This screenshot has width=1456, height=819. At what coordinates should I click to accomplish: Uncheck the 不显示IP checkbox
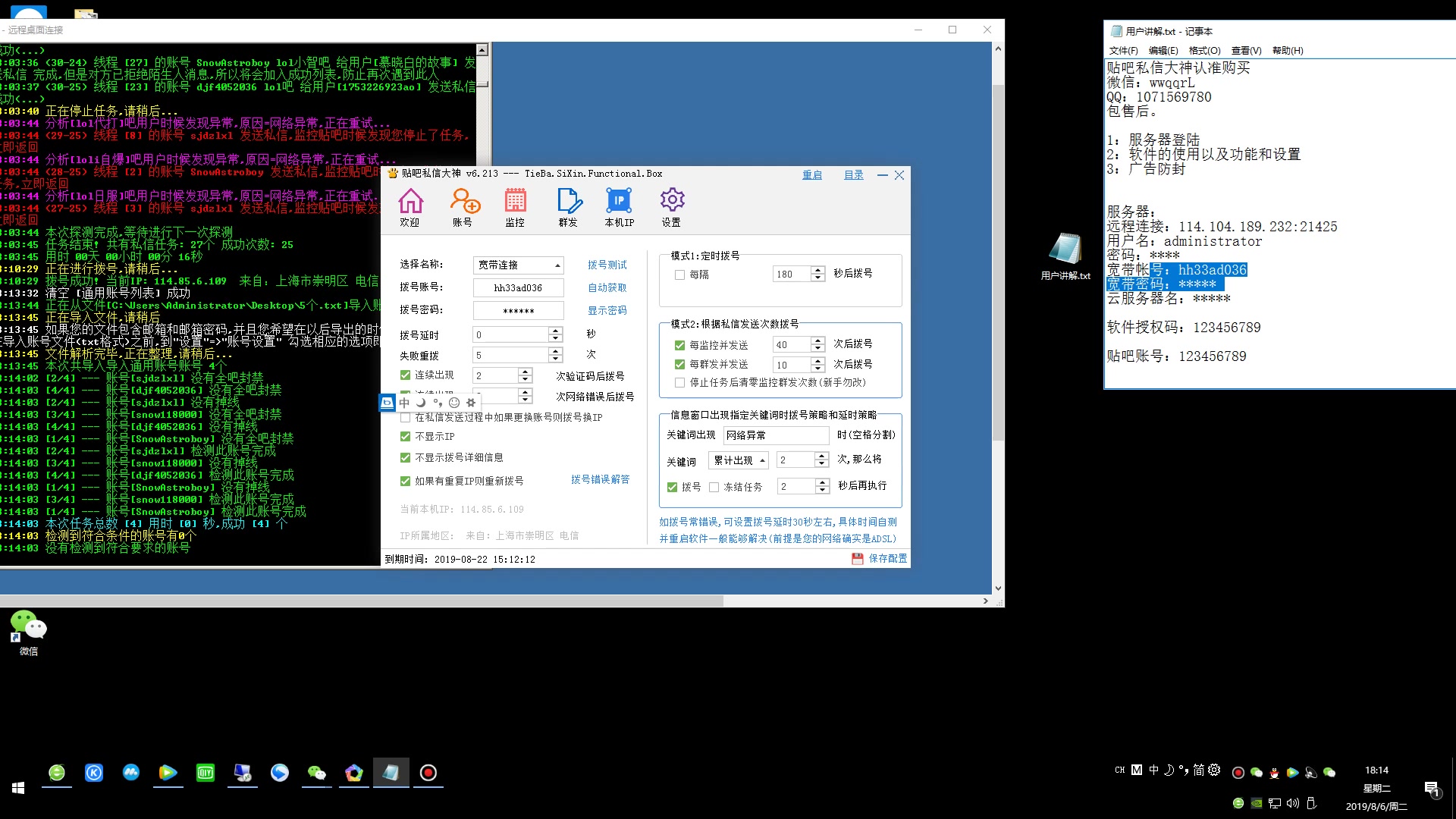(405, 436)
